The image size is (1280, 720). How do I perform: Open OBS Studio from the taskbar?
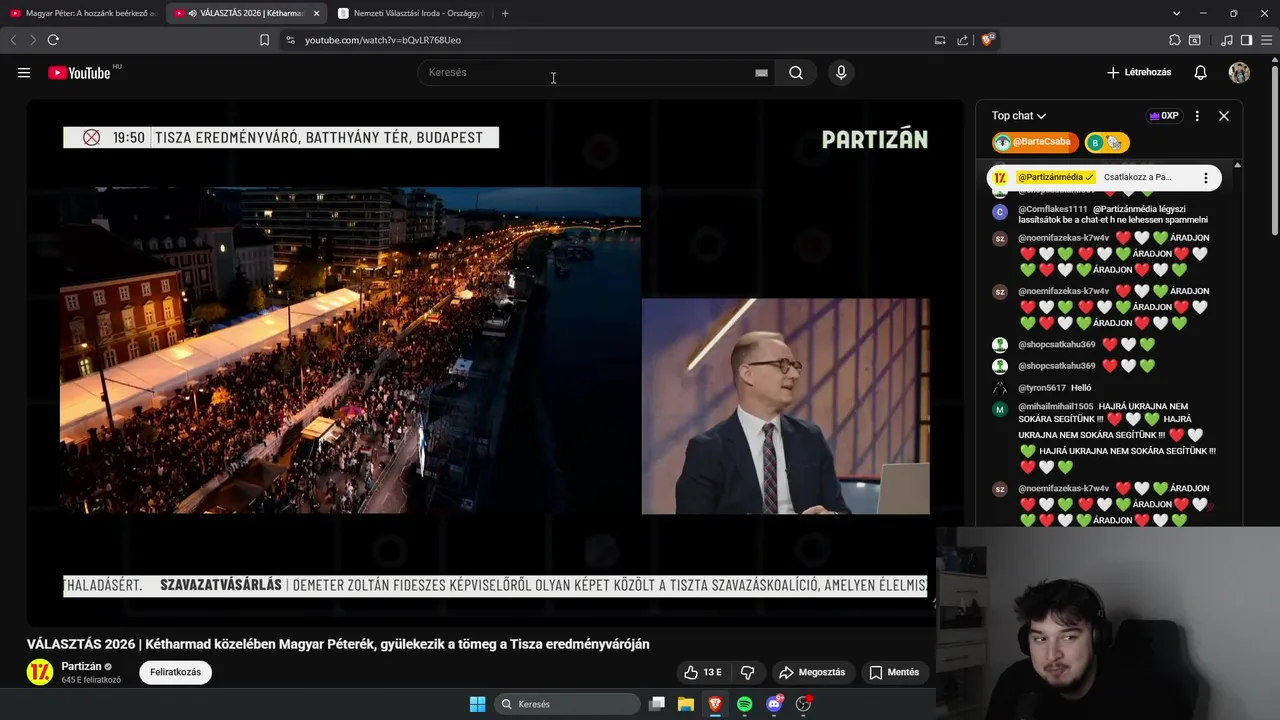pyautogui.click(x=803, y=704)
